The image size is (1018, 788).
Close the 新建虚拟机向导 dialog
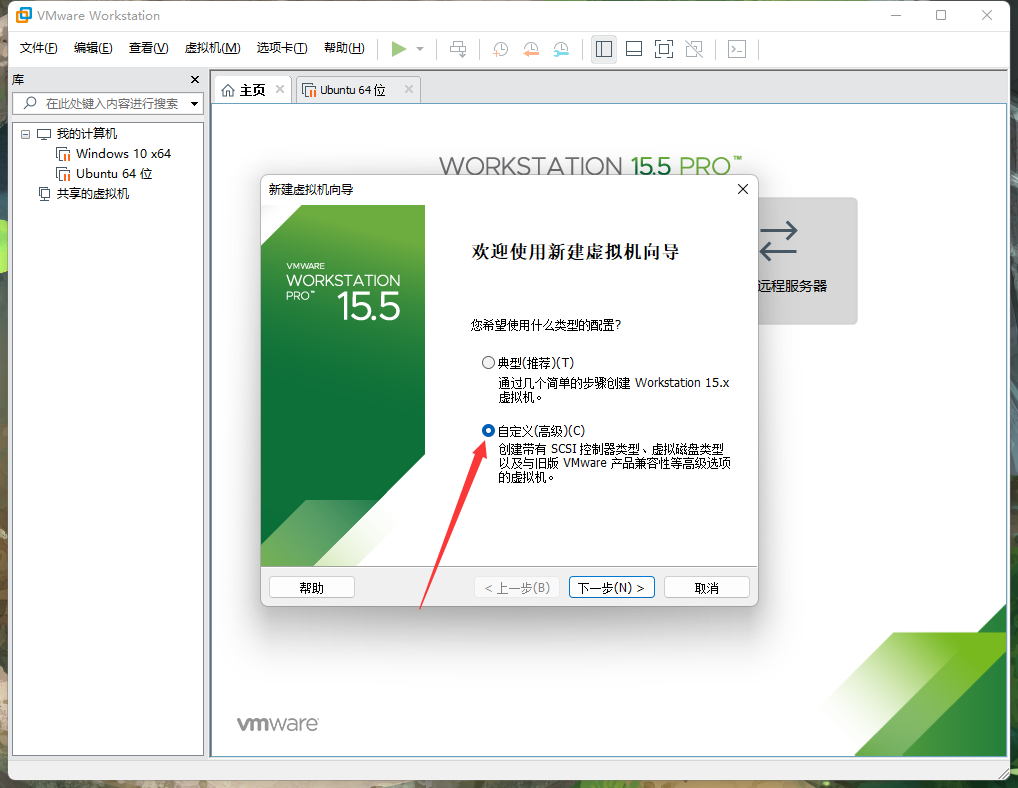click(x=743, y=189)
